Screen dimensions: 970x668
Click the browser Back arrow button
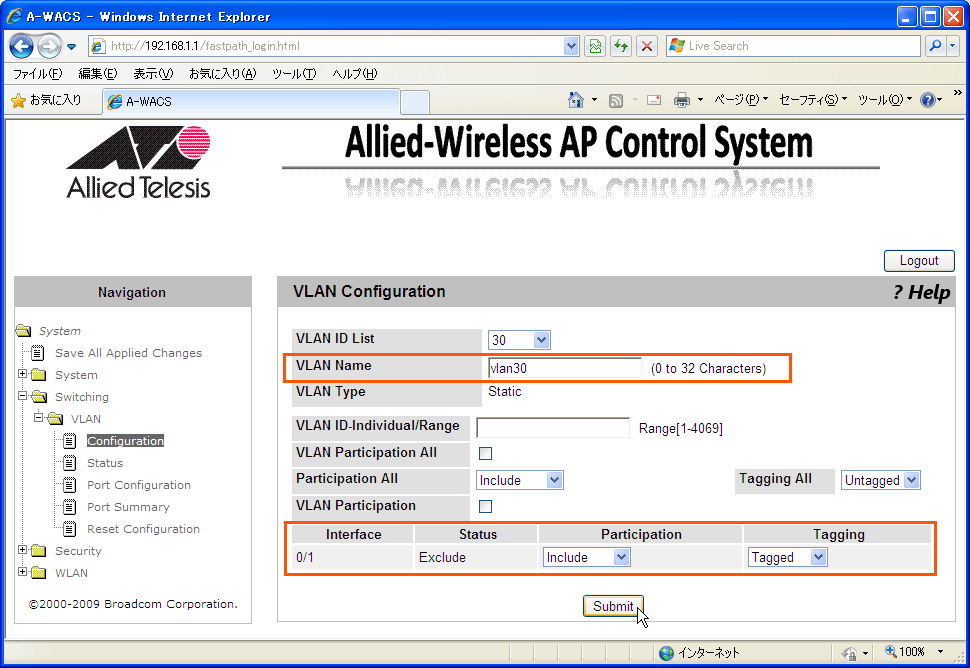(22, 46)
